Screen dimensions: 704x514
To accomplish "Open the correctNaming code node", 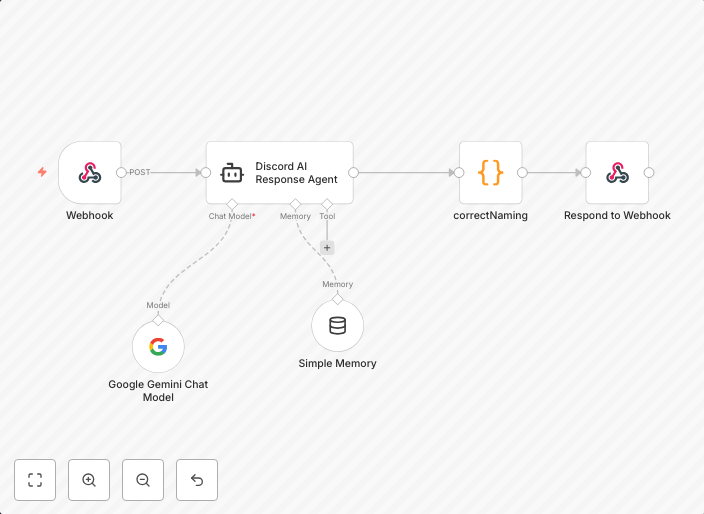I will click(490, 173).
